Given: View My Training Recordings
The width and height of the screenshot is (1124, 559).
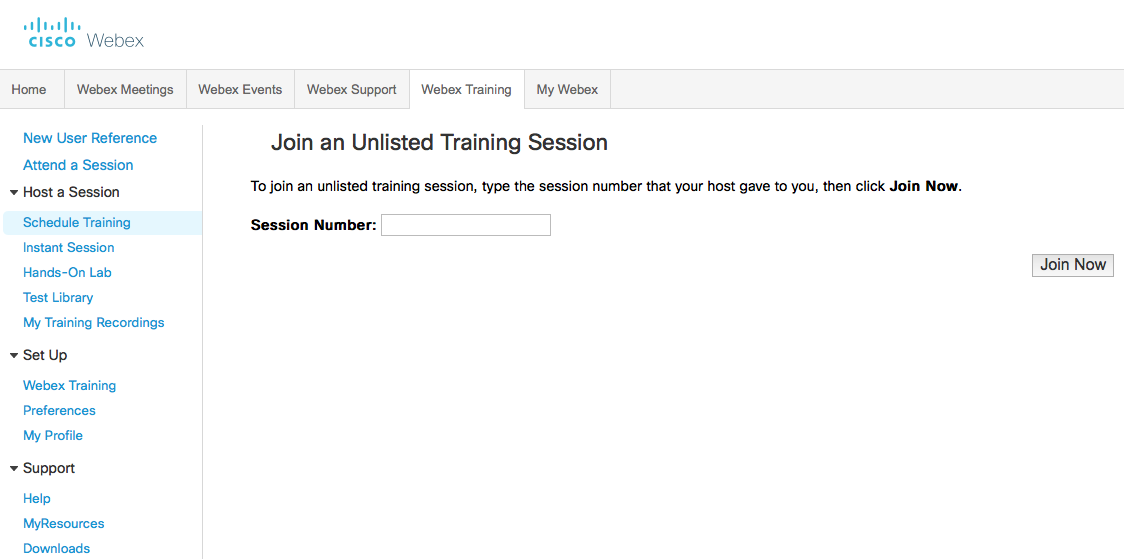Looking at the screenshot, I should 94,322.
